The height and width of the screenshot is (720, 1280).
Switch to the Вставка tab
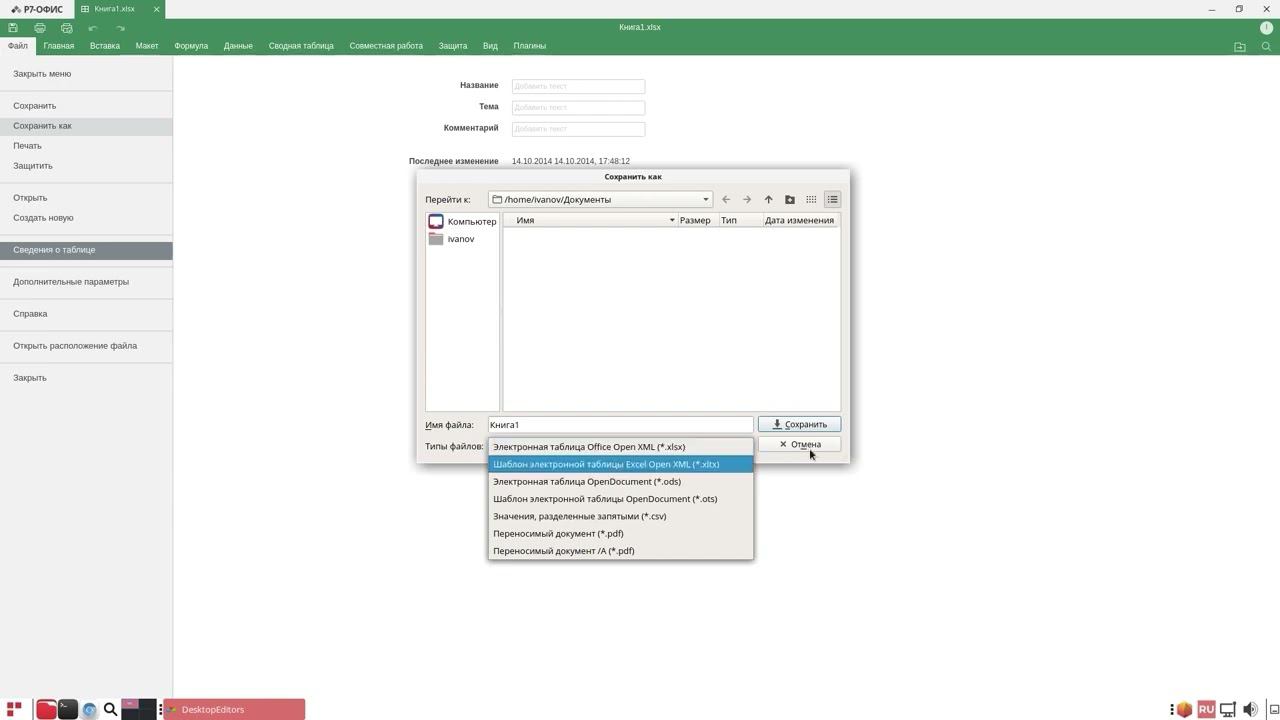coord(105,46)
